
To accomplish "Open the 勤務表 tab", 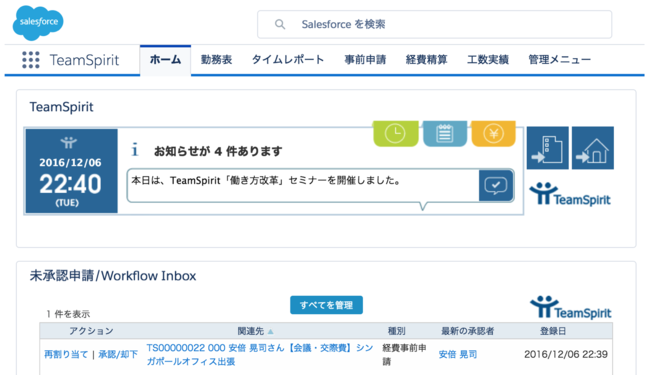I will coord(216,60).
